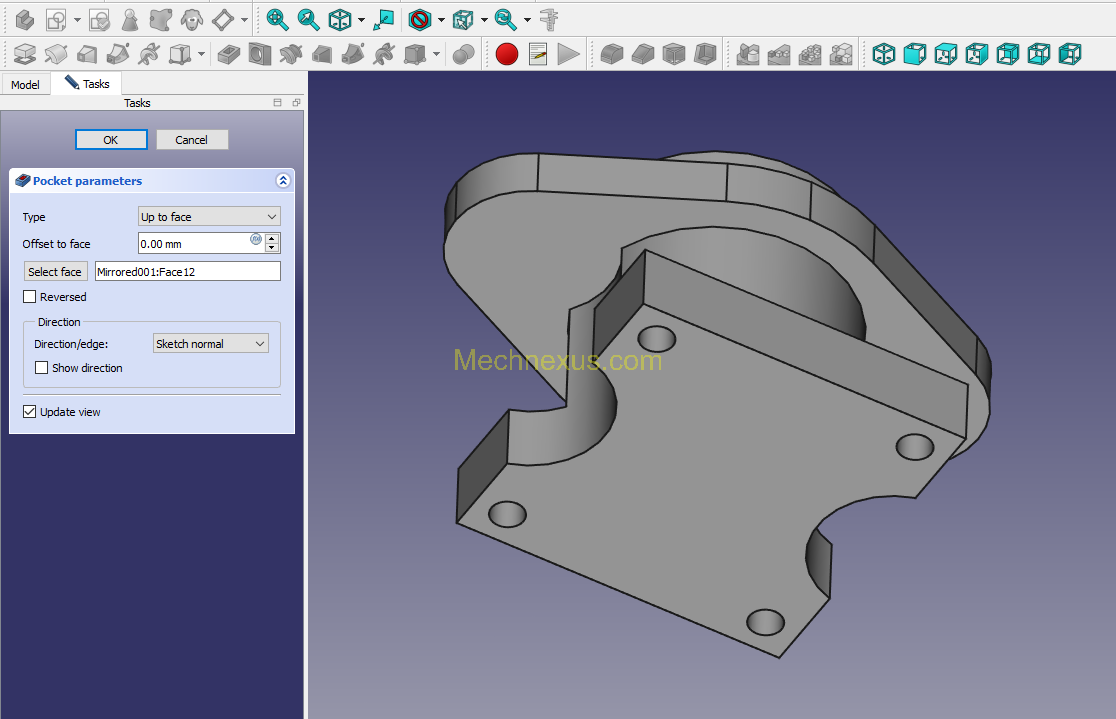
Task: Click the Boolean operation spheres icon
Action: coord(463,54)
